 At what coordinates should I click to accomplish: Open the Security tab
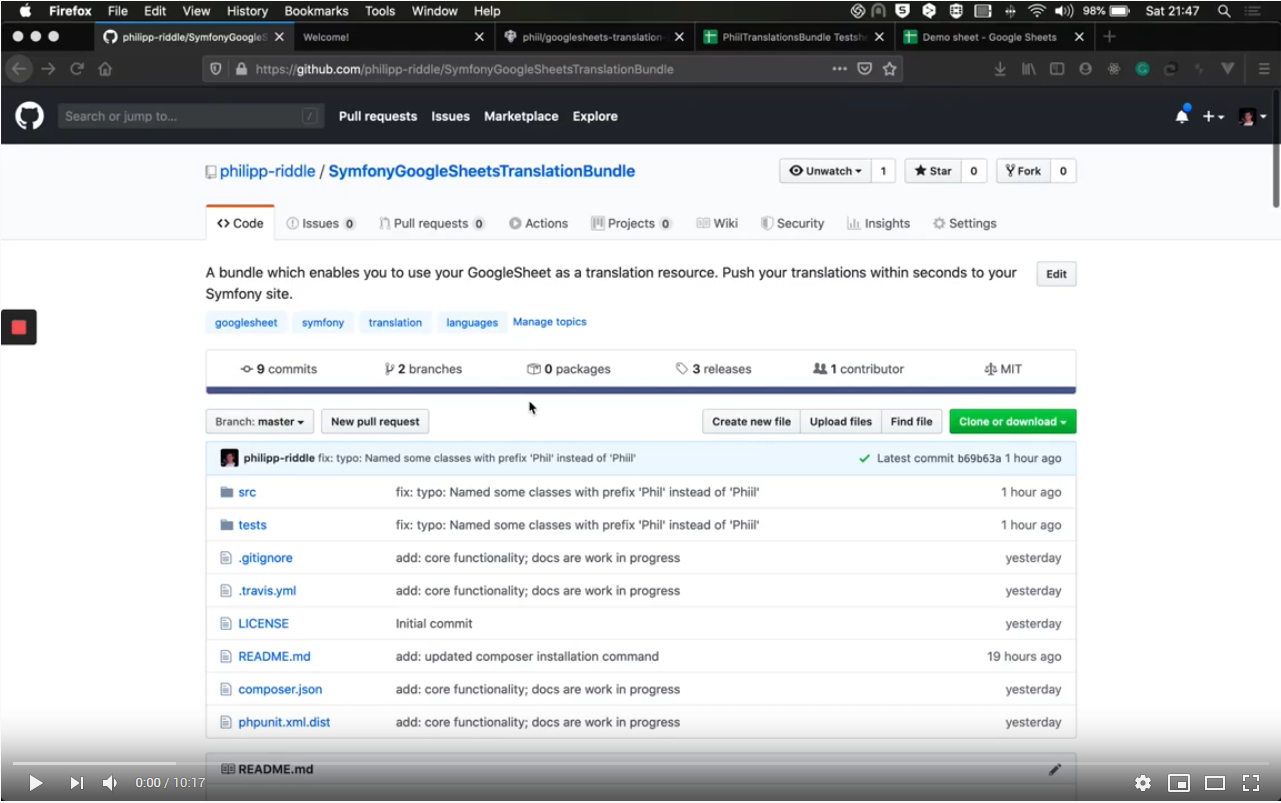(x=792, y=224)
